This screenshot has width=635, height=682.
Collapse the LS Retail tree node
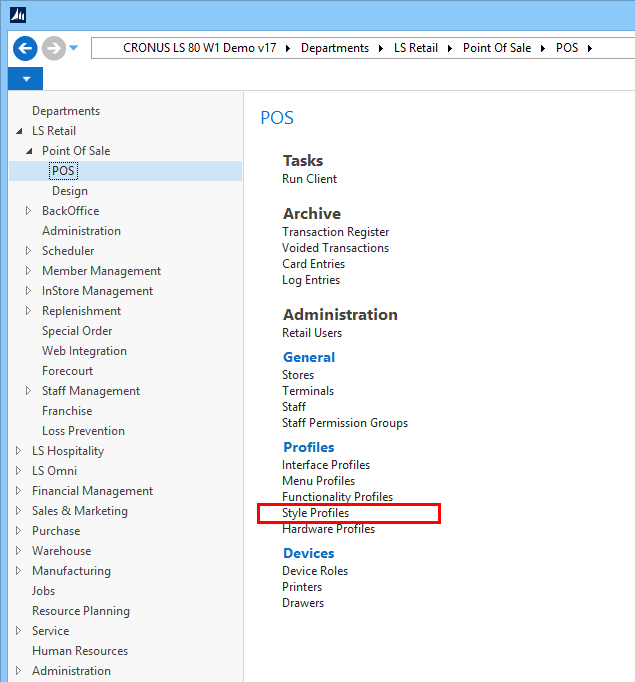(18, 131)
